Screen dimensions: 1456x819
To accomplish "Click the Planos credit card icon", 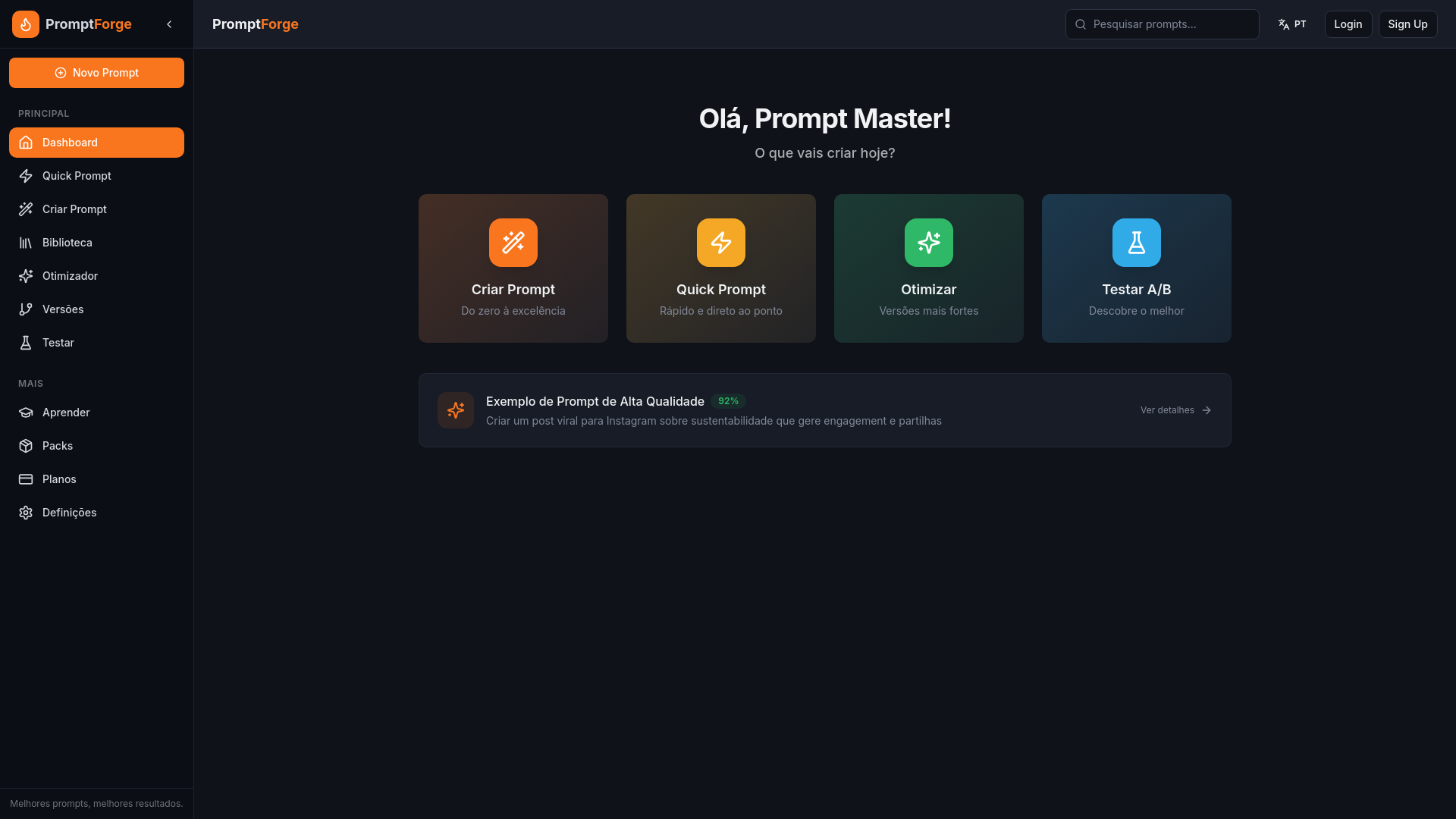I will point(26,479).
